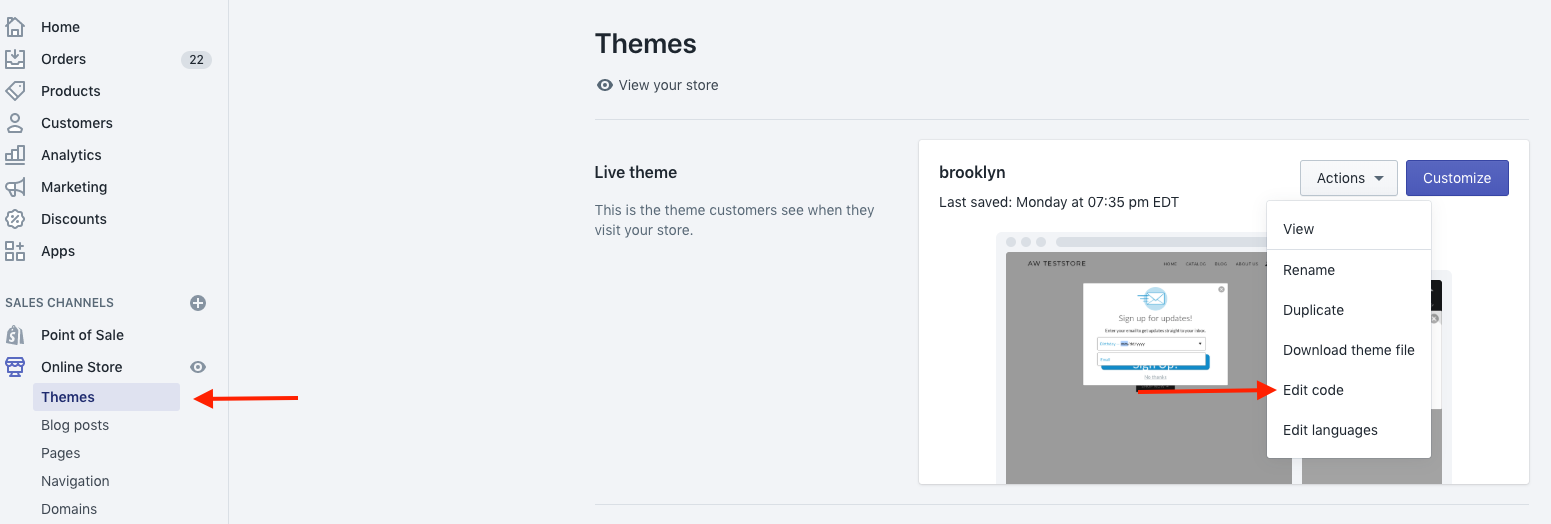Viewport: 1551px width, 524px height.
Task: Click the eye icon next to View your store
Action: click(x=604, y=85)
